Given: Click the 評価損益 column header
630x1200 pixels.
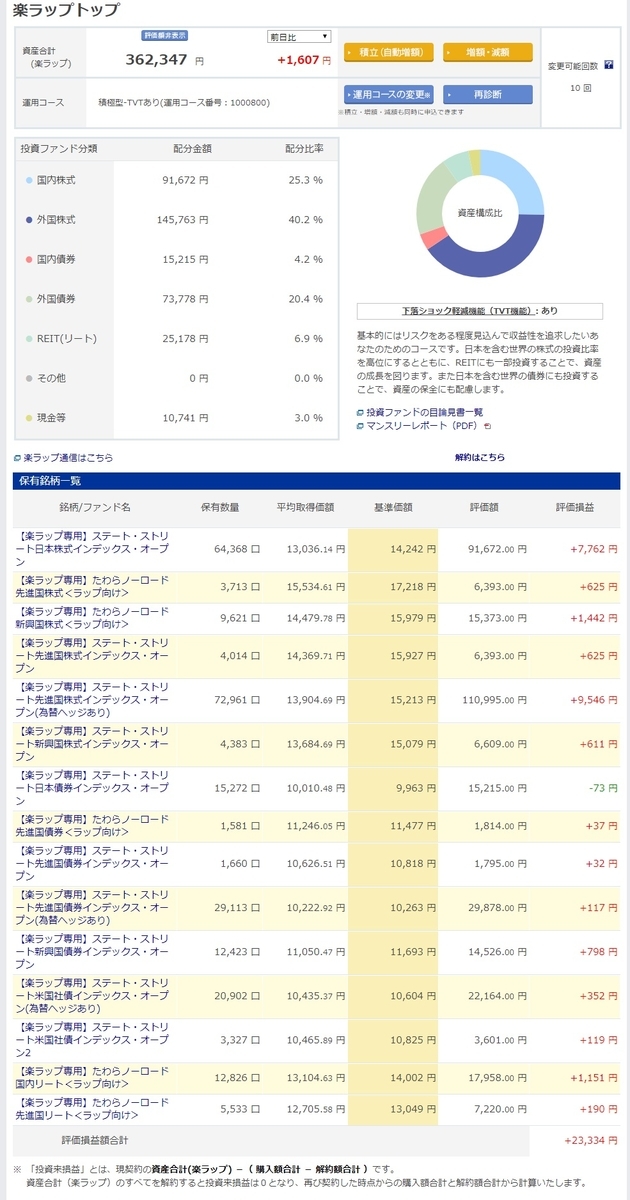Looking at the screenshot, I should (x=574, y=508).
